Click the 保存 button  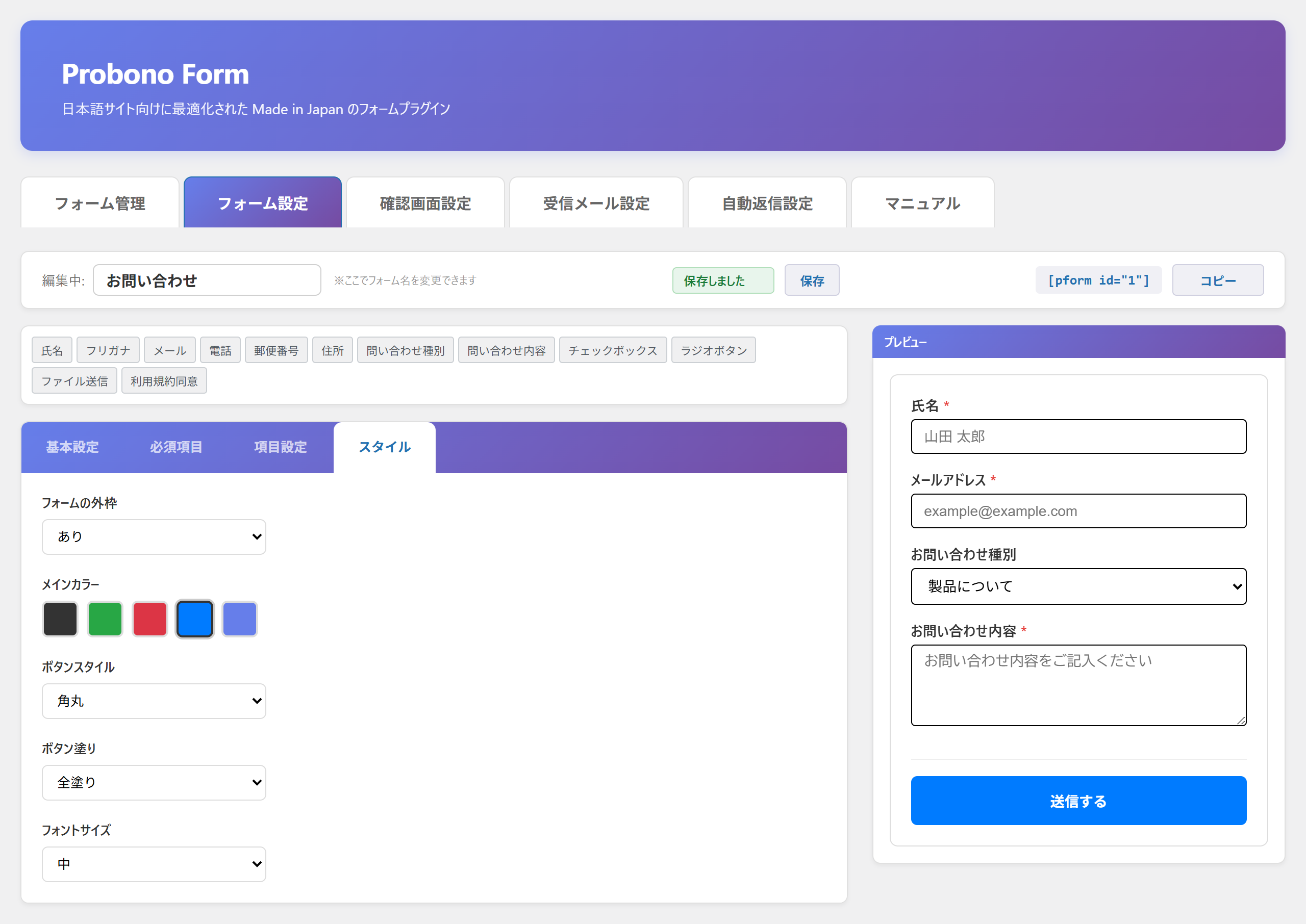[x=812, y=280]
